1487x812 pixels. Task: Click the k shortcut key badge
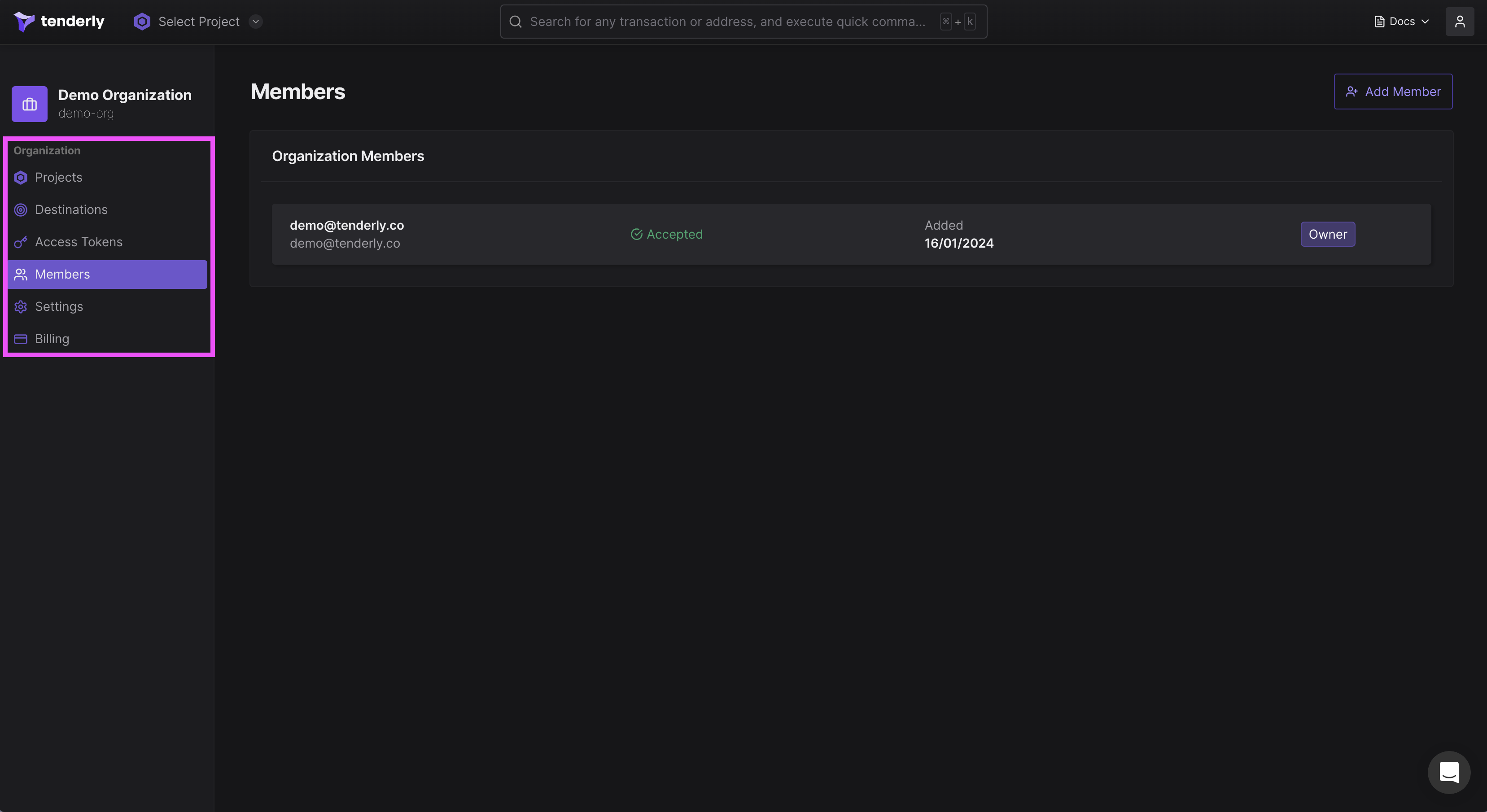[x=970, y=22]
